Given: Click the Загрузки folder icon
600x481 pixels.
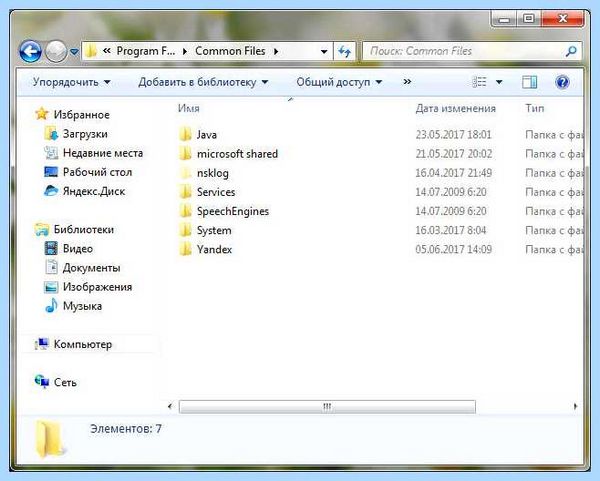Looking at the screenshot, I should pyautogui.click(x=51, y=133).
